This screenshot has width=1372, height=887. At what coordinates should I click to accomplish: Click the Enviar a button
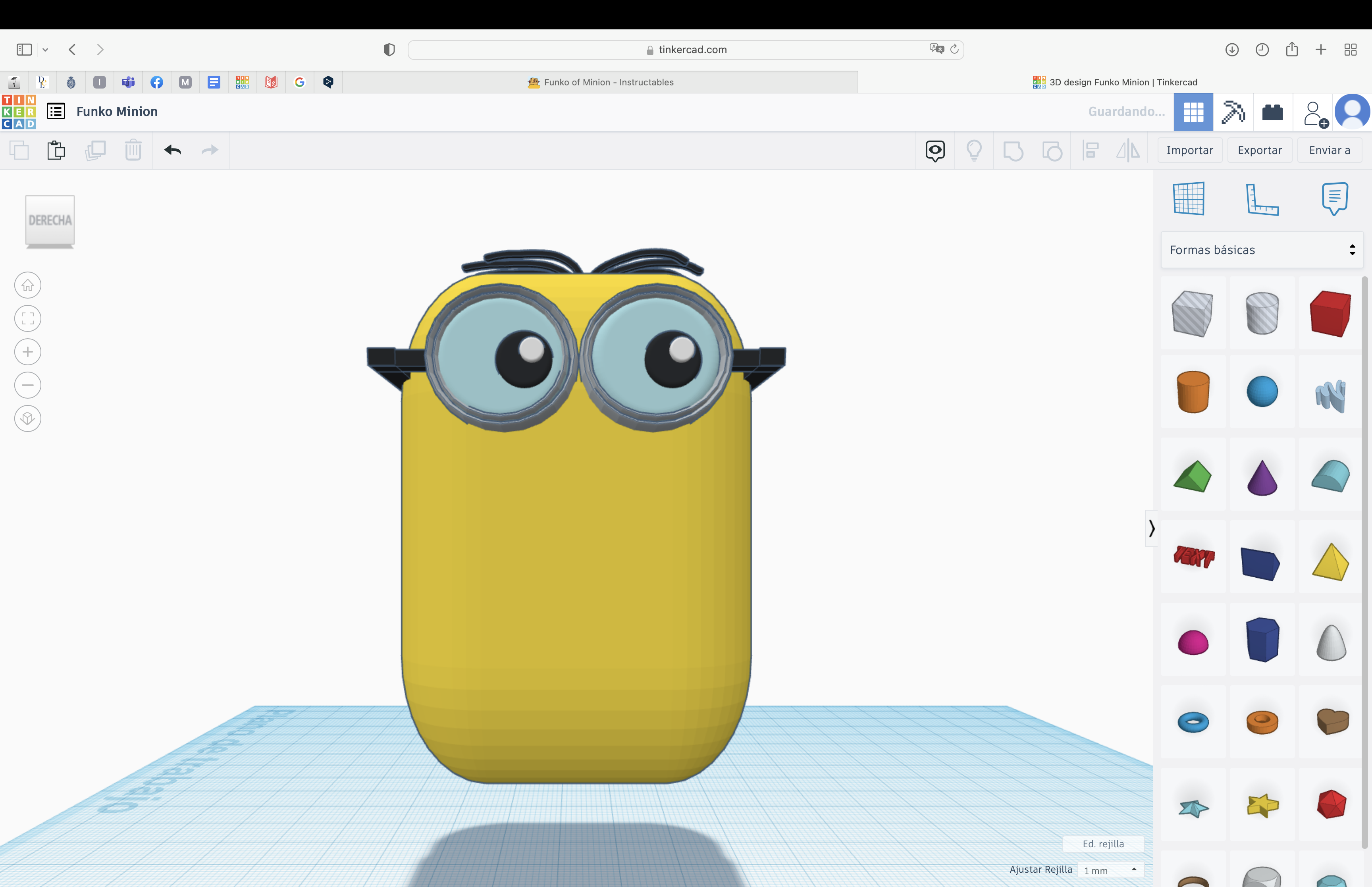click(1330, 150)
